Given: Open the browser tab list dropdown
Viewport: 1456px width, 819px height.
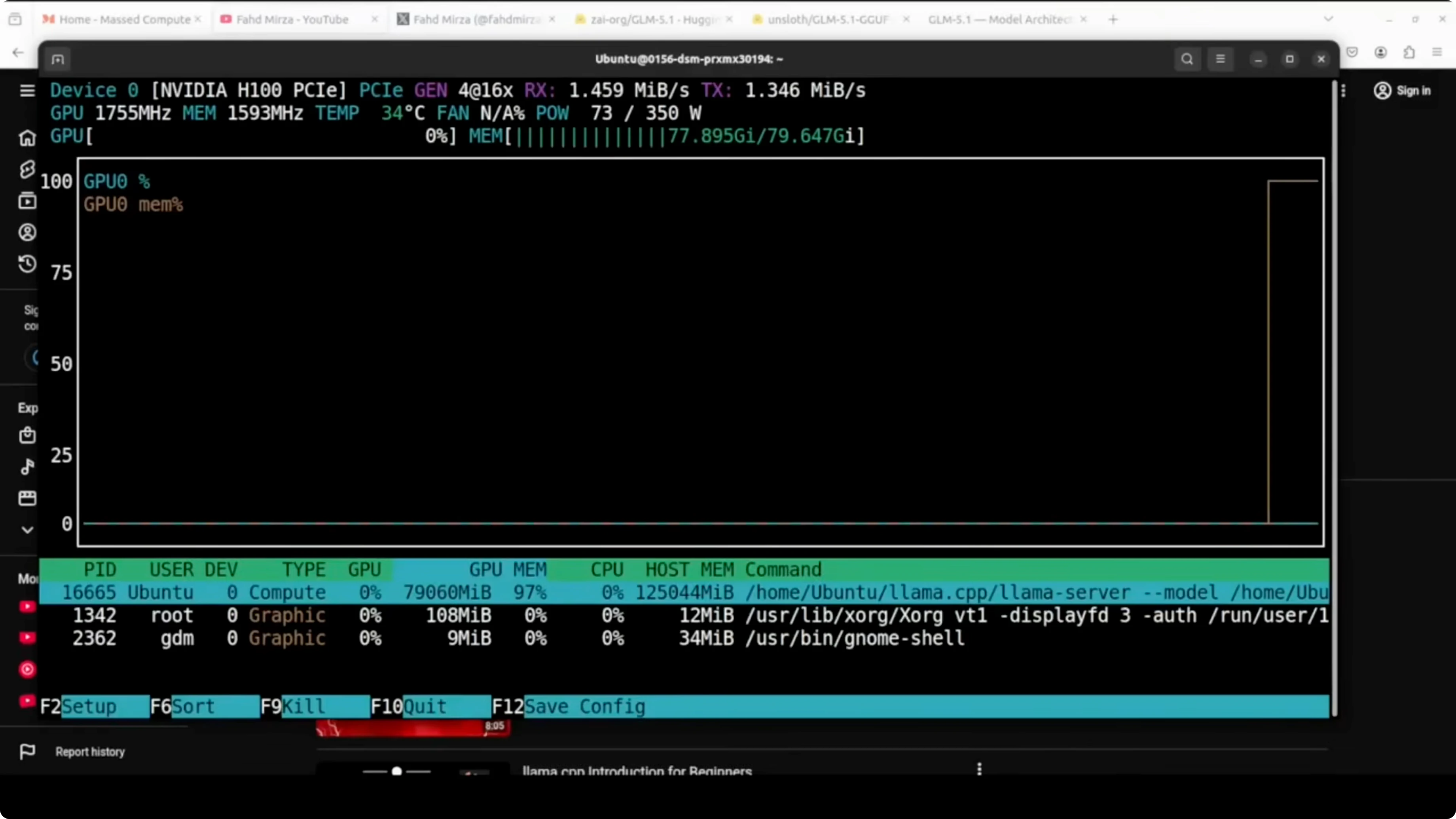Looking at the screenshot, I should click(1328, 19).
